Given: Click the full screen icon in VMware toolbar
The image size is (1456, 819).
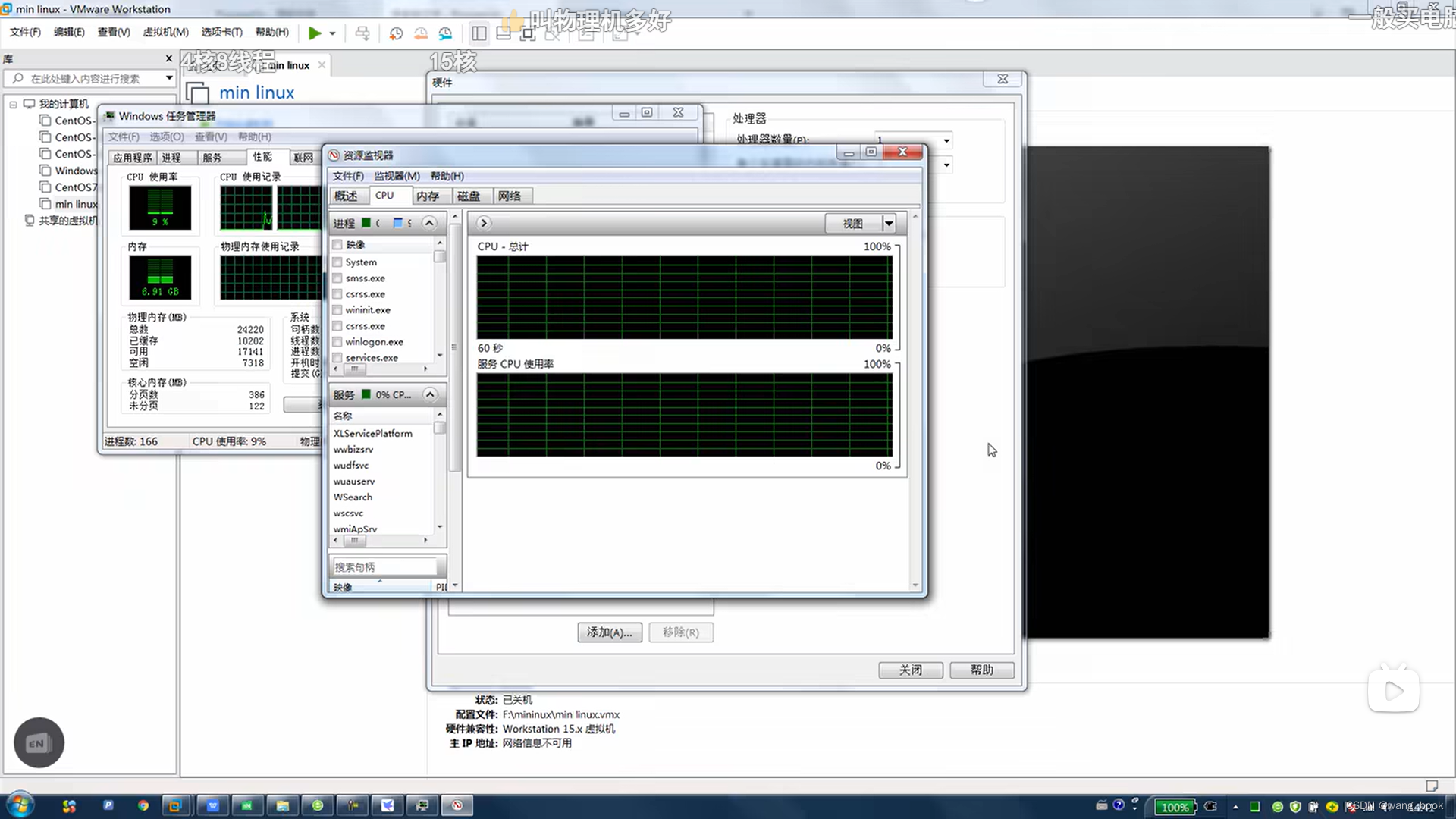Looking at the screenshot, I should pyautogui.click(x=528, y=33).
